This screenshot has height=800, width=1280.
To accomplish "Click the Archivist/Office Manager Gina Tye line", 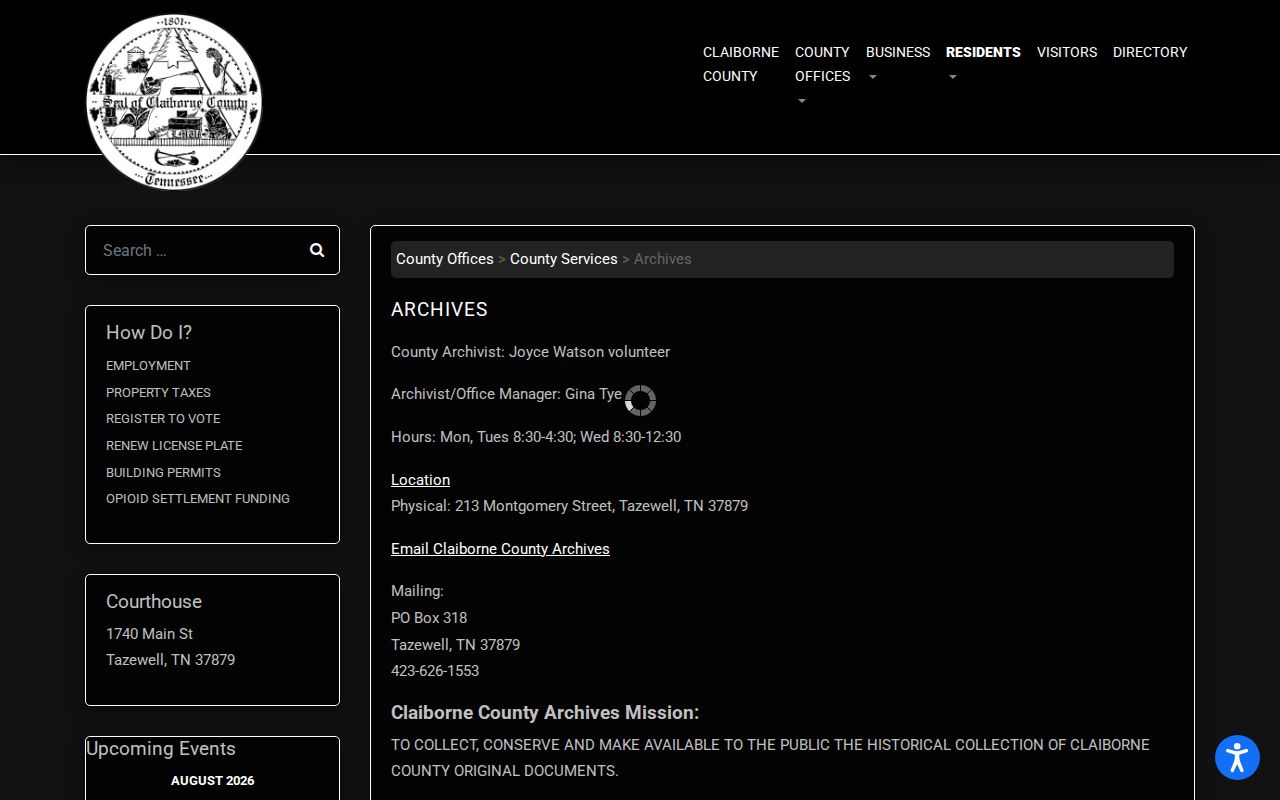I will click(507, 394).
